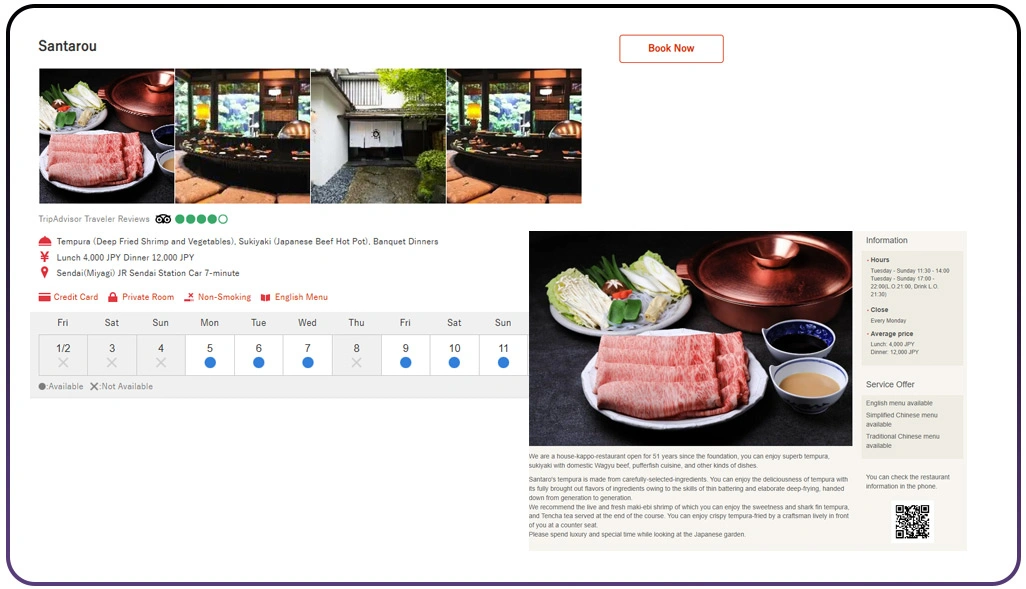Click the Non-Smoking icon
Viewport: 1026px width, 589px height.
(189, 297)
